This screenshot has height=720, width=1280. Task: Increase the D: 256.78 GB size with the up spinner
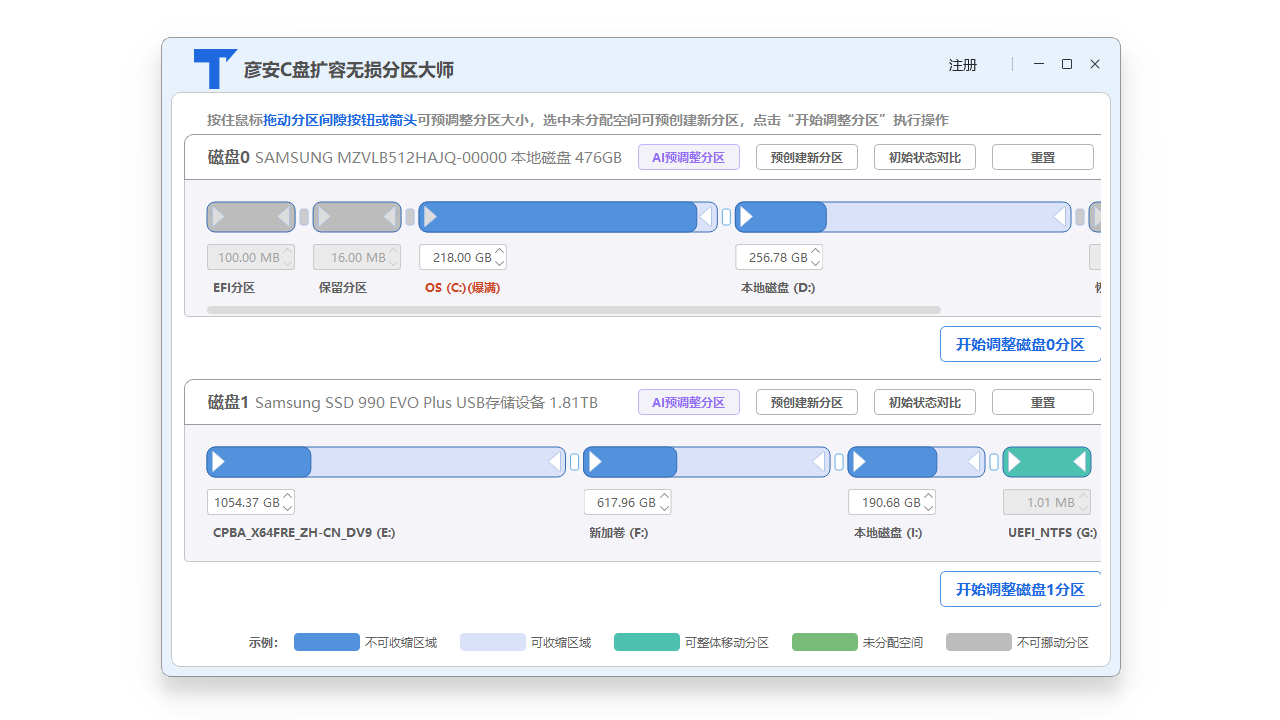pyautogui.click(x=816, y=251)
